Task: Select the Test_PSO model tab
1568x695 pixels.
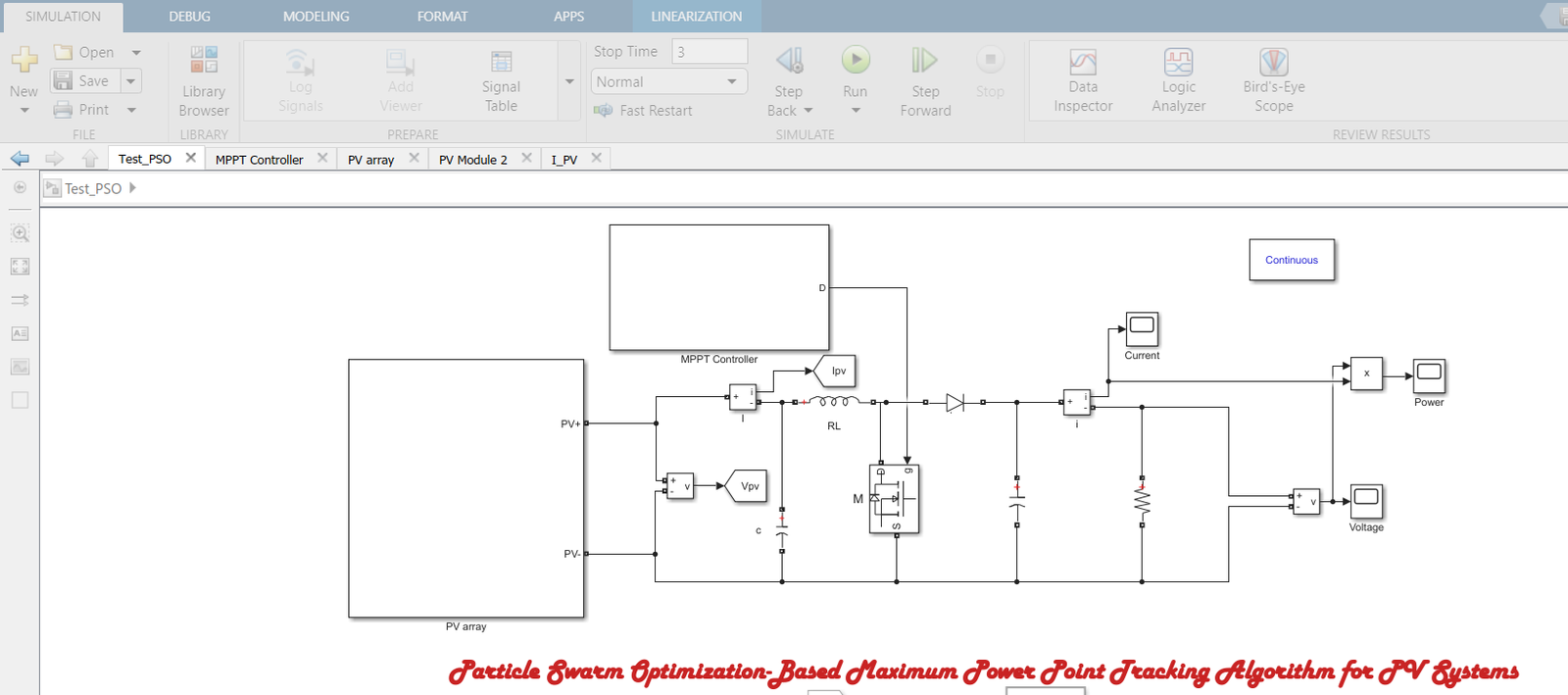Action: pos(145,159)
